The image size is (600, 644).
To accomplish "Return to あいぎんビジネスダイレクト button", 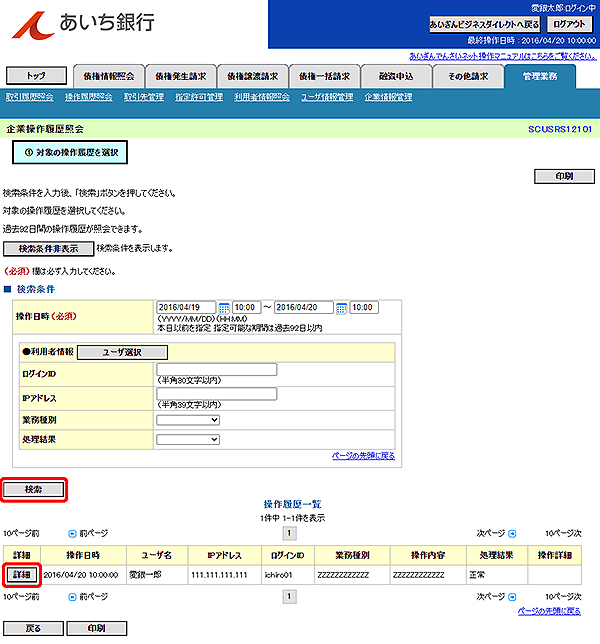I will pyautogui.click(x=485, y=24).
